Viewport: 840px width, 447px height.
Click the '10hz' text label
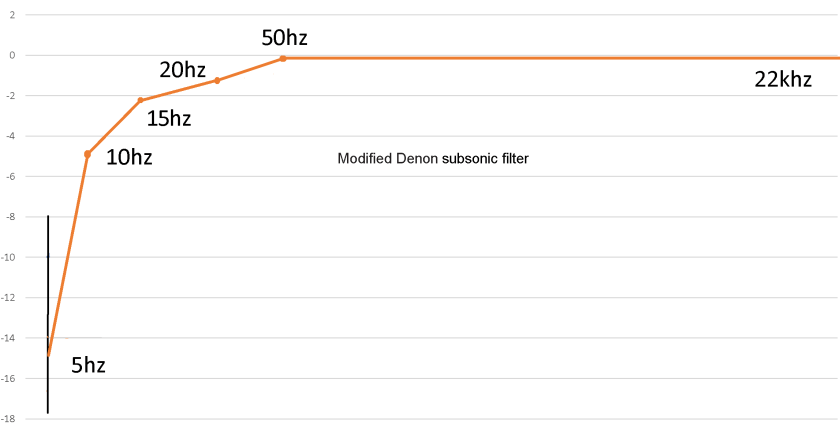(128, 157)
